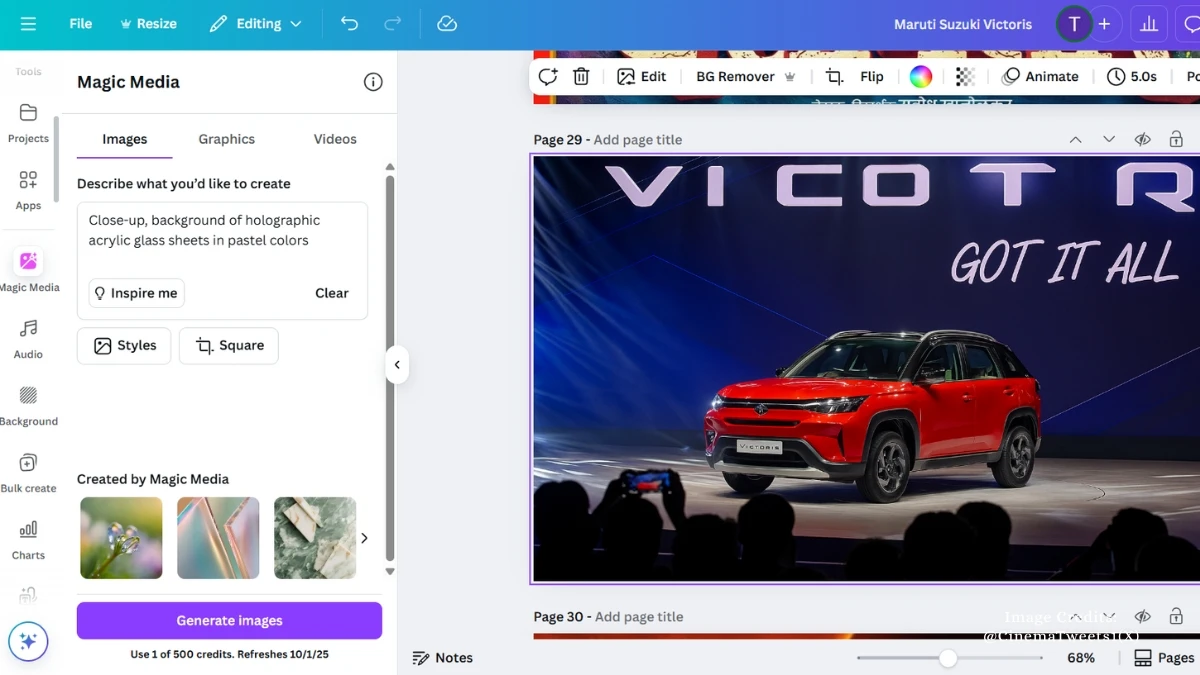Image resolution: width=1200 pixels, height=675 pixels.
Task: Open the Canva magic assistant sparkle button
Action: coord(28,641)
